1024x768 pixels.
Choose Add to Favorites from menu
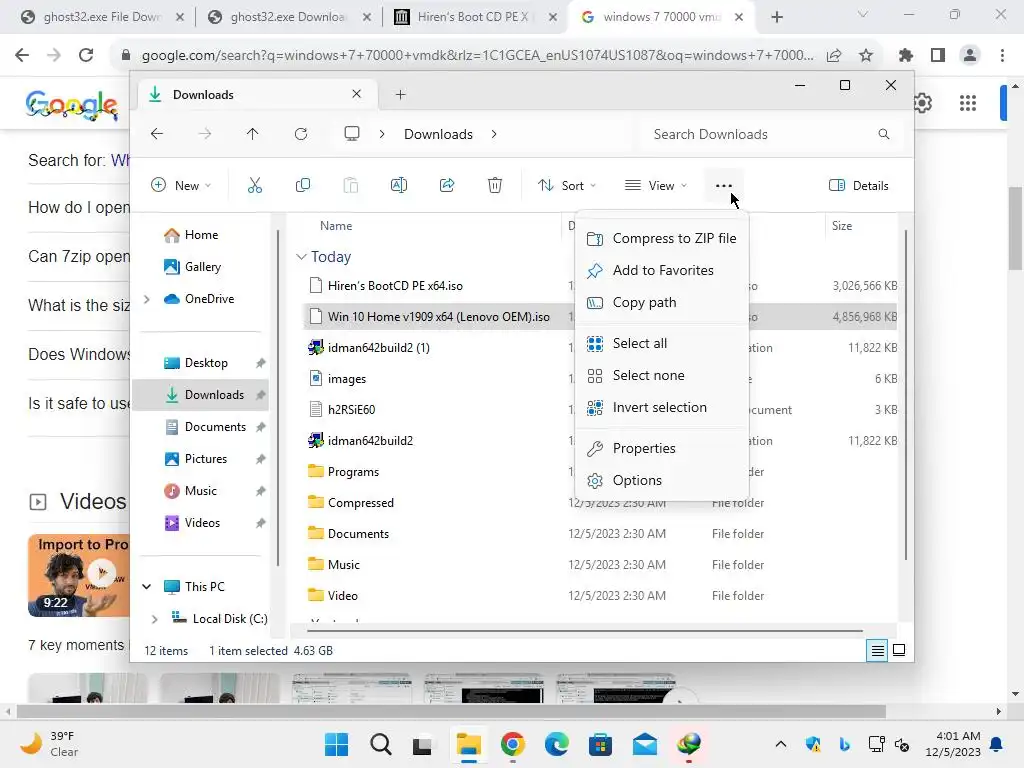[x=662, y=270]
